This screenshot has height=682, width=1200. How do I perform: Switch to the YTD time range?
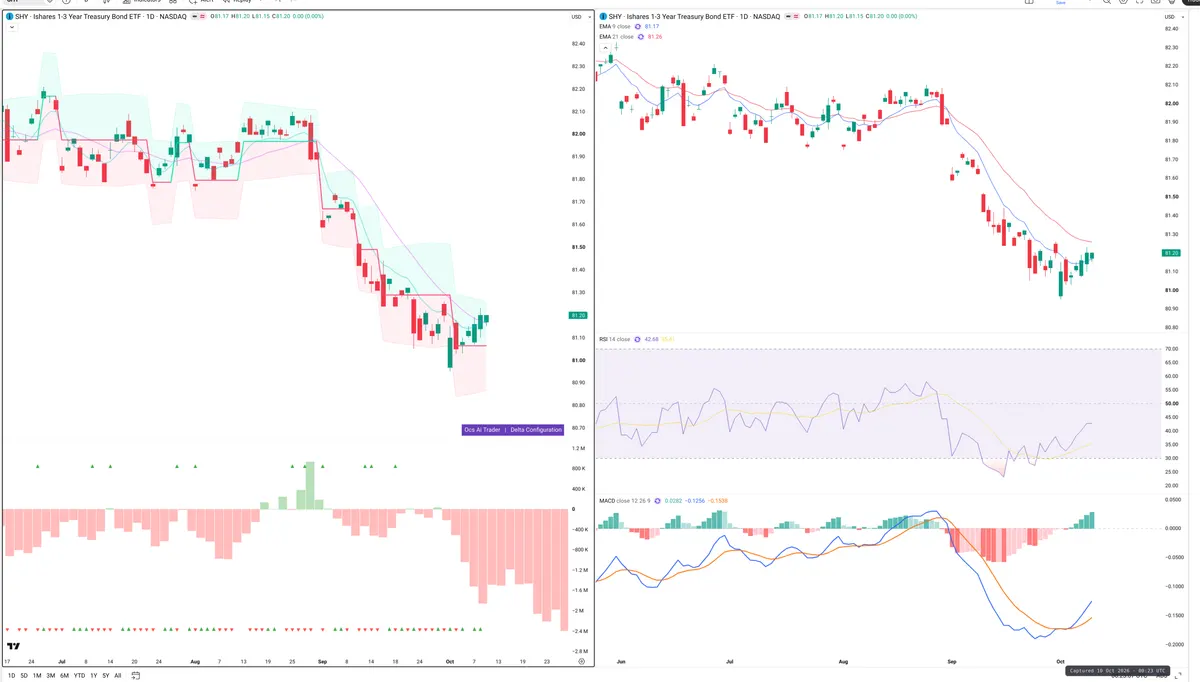tap(78, 676)
